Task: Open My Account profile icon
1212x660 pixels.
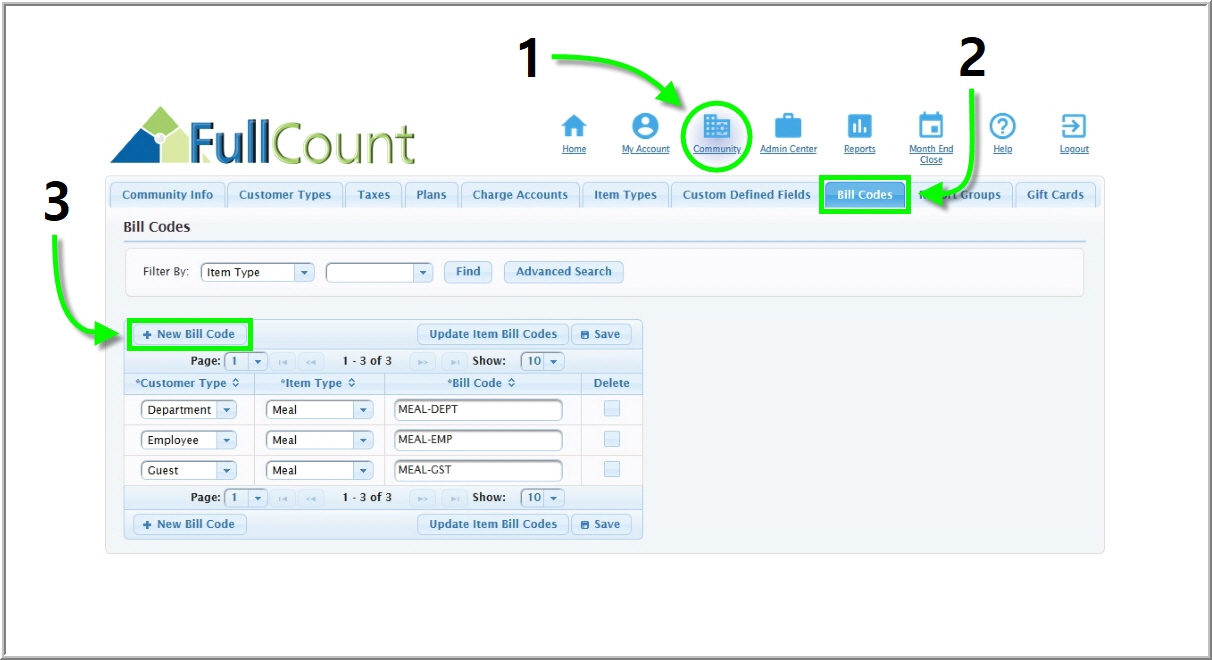Action: [x=645, y=126]
